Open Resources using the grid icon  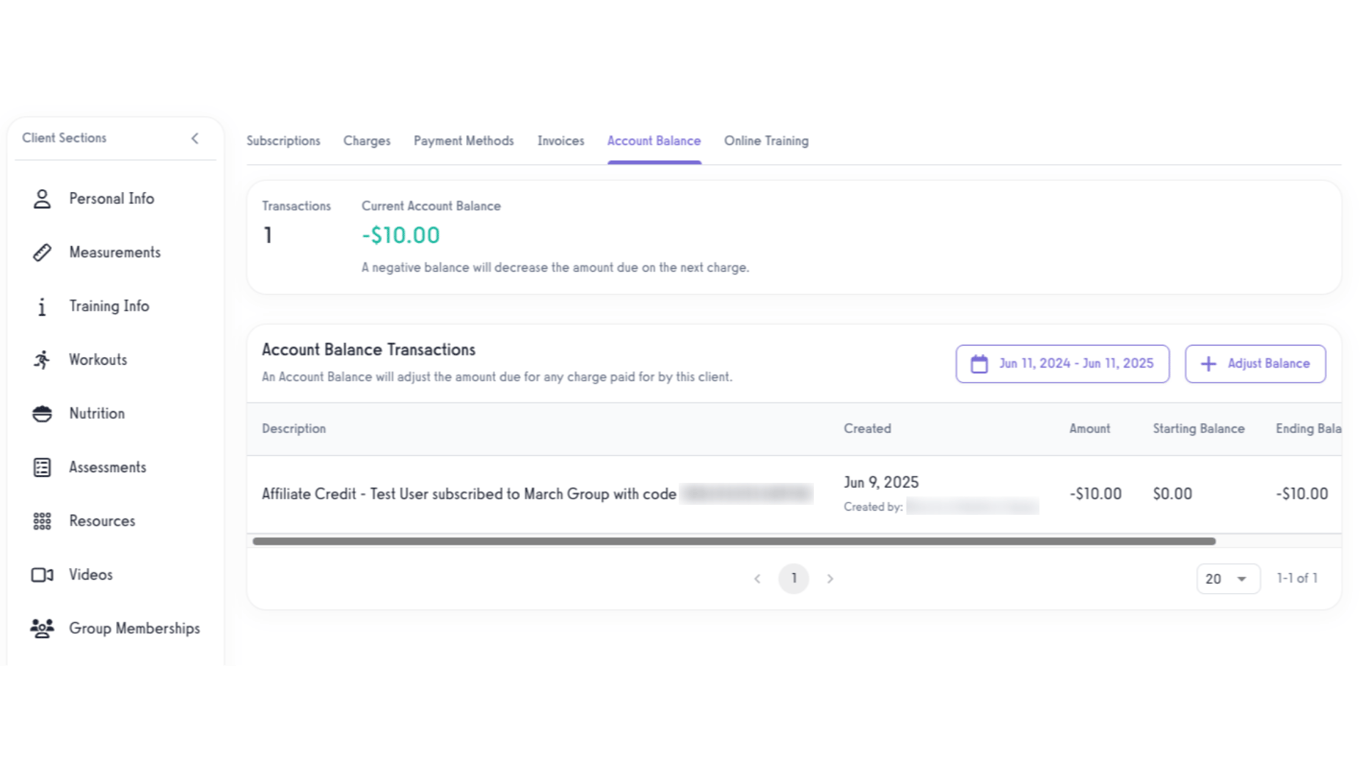point(42,521)
